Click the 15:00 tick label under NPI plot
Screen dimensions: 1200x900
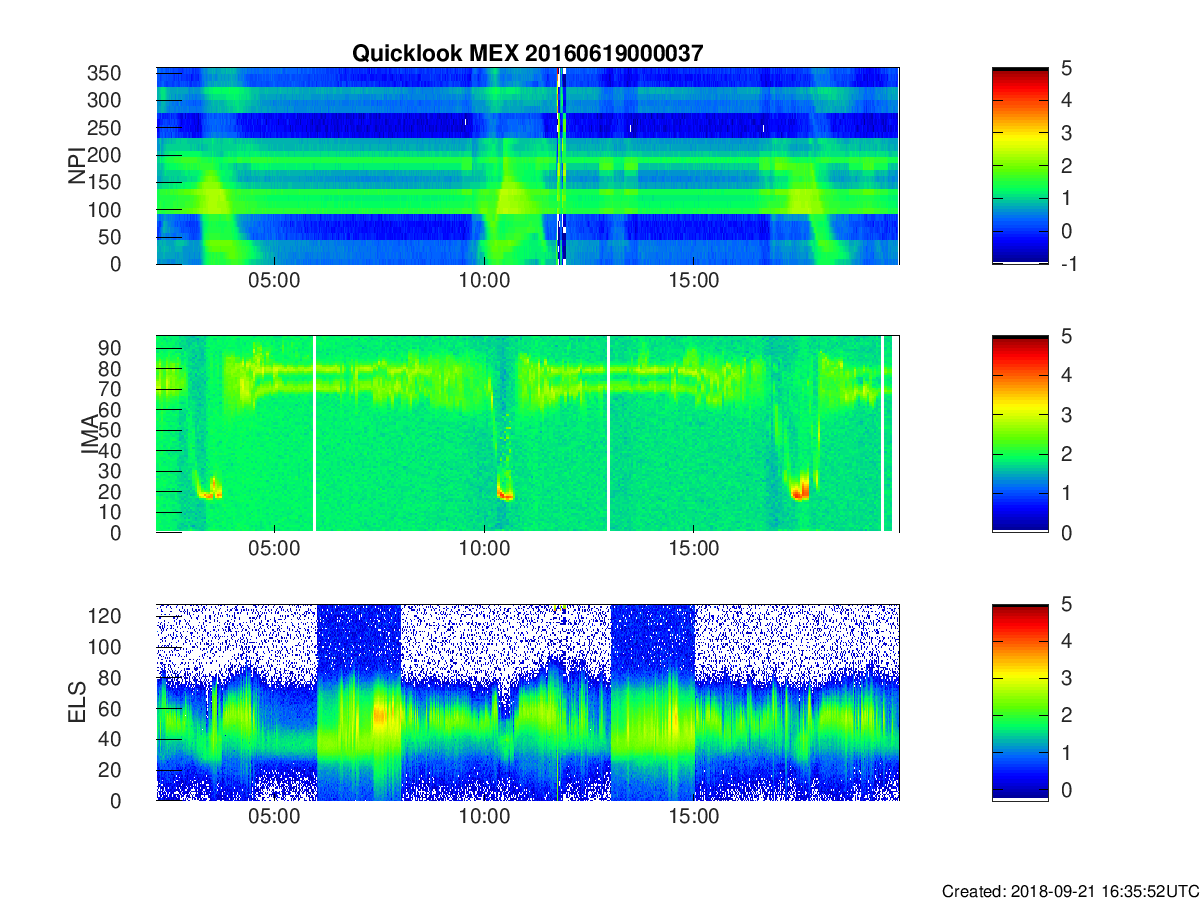click(694, 280)
